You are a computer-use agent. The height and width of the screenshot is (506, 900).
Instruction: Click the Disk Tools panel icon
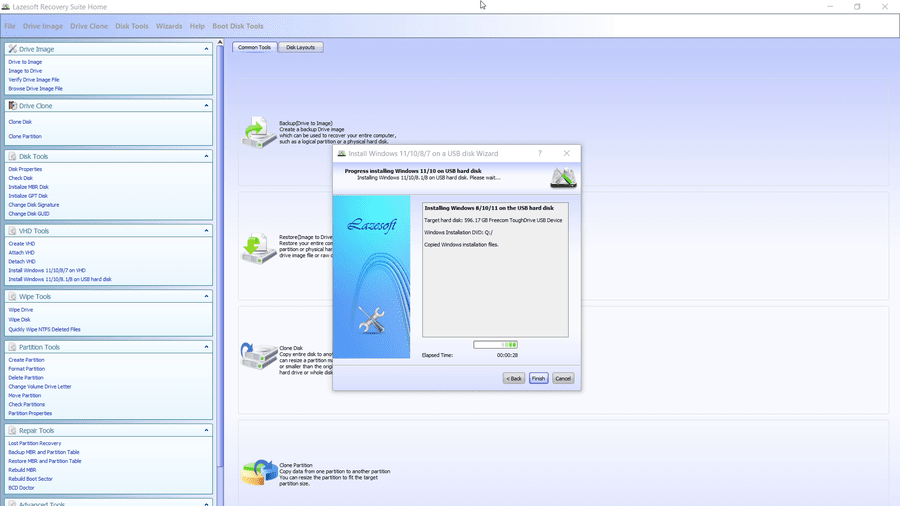pos(12,156)
